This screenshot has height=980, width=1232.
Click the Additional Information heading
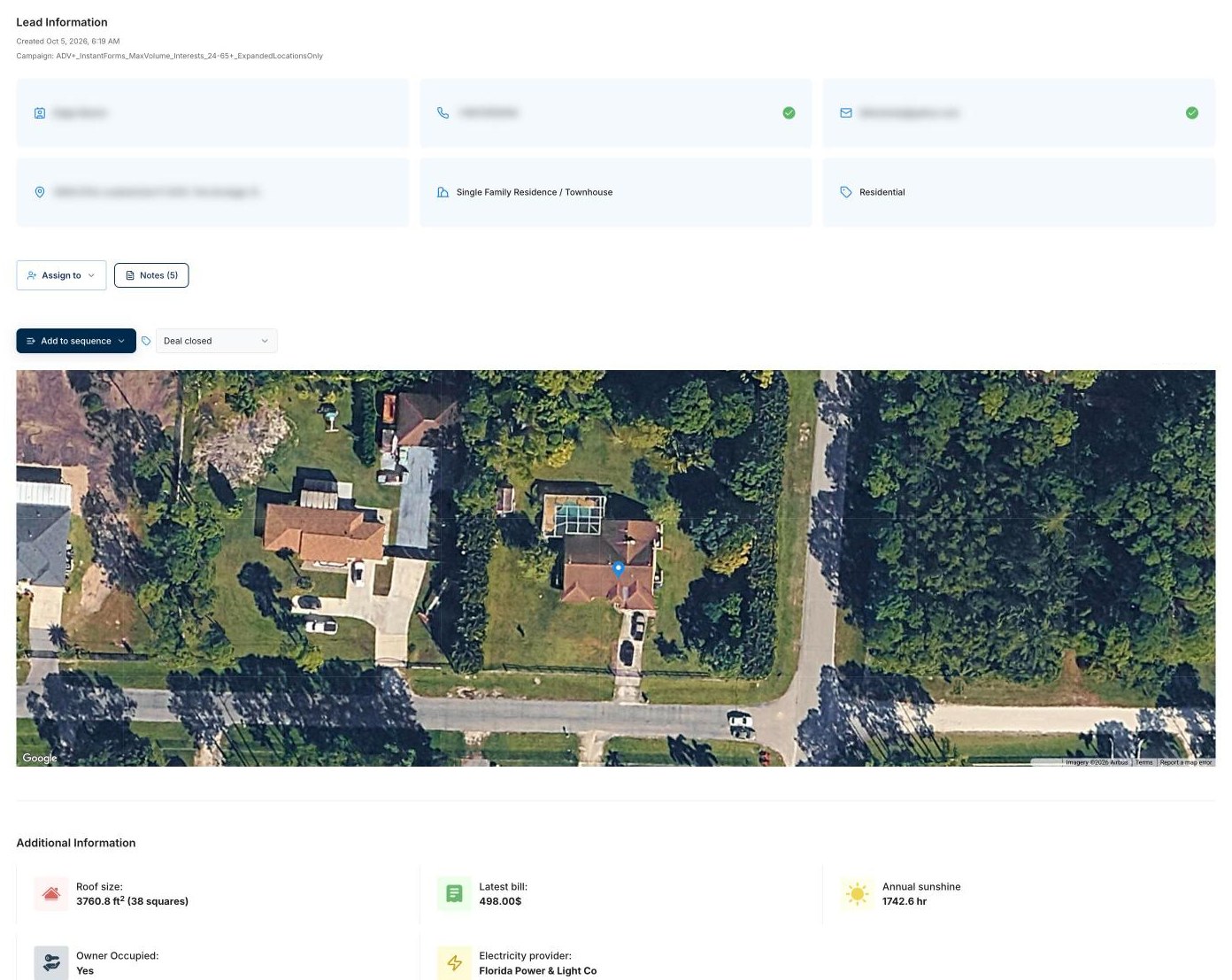click(x=76, y=843)
